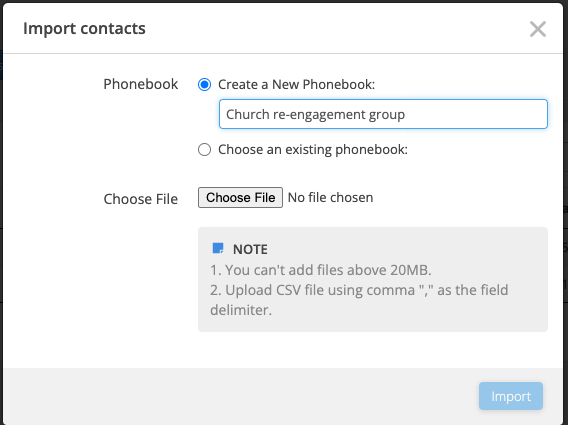Screen dimensions: 568x425
Task: Click the word 'delimiter.' in the note
Action: [x=241, y=310]
